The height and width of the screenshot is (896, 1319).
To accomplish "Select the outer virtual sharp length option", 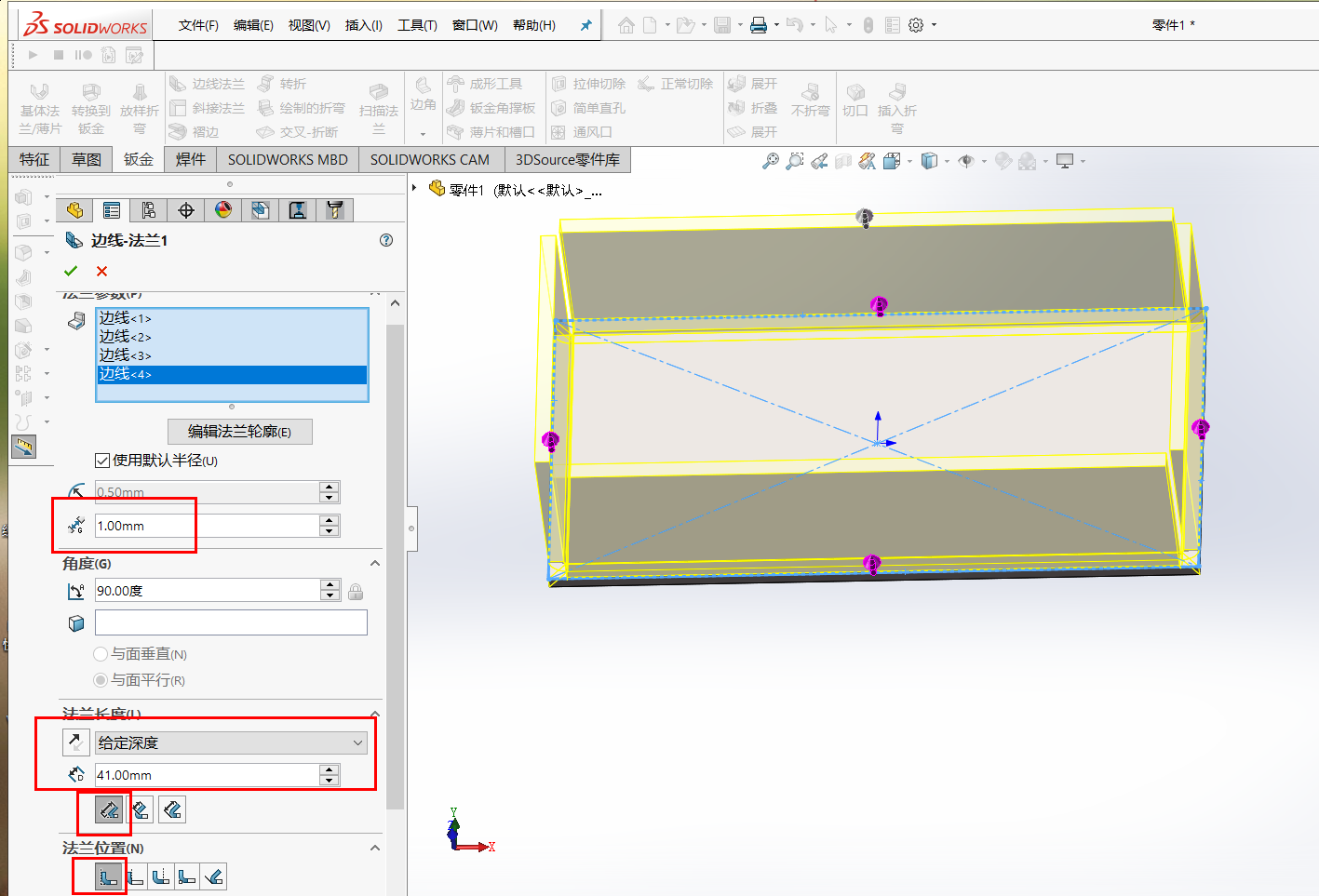I will pos(110,810).
